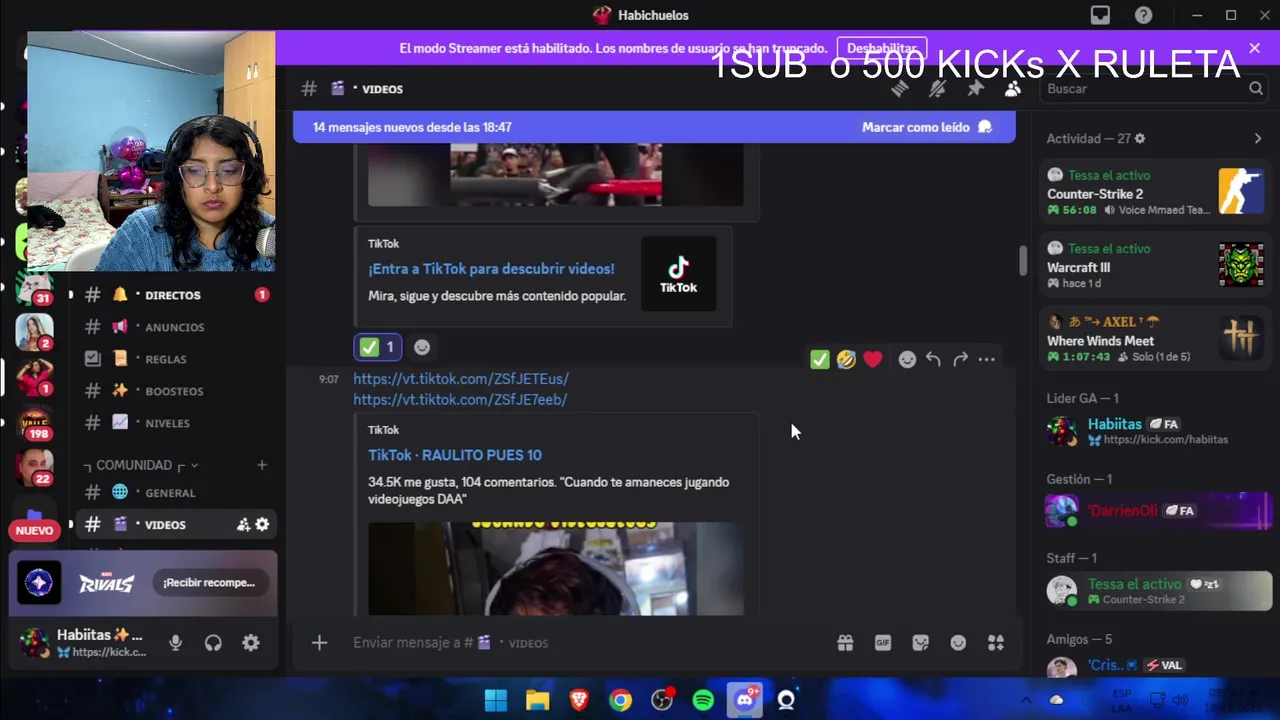Viewport: 1280px width, 720px height.
Task: Expand the Actividad panel arrow
Action: 1258,138
